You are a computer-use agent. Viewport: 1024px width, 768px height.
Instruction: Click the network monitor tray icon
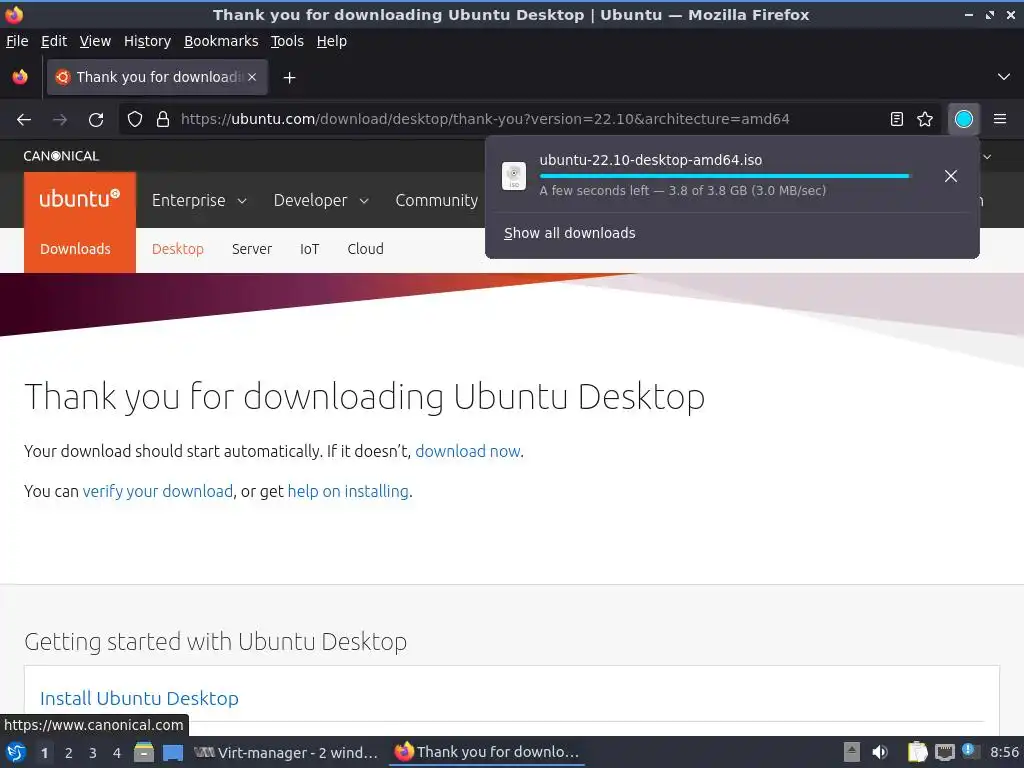944,753
